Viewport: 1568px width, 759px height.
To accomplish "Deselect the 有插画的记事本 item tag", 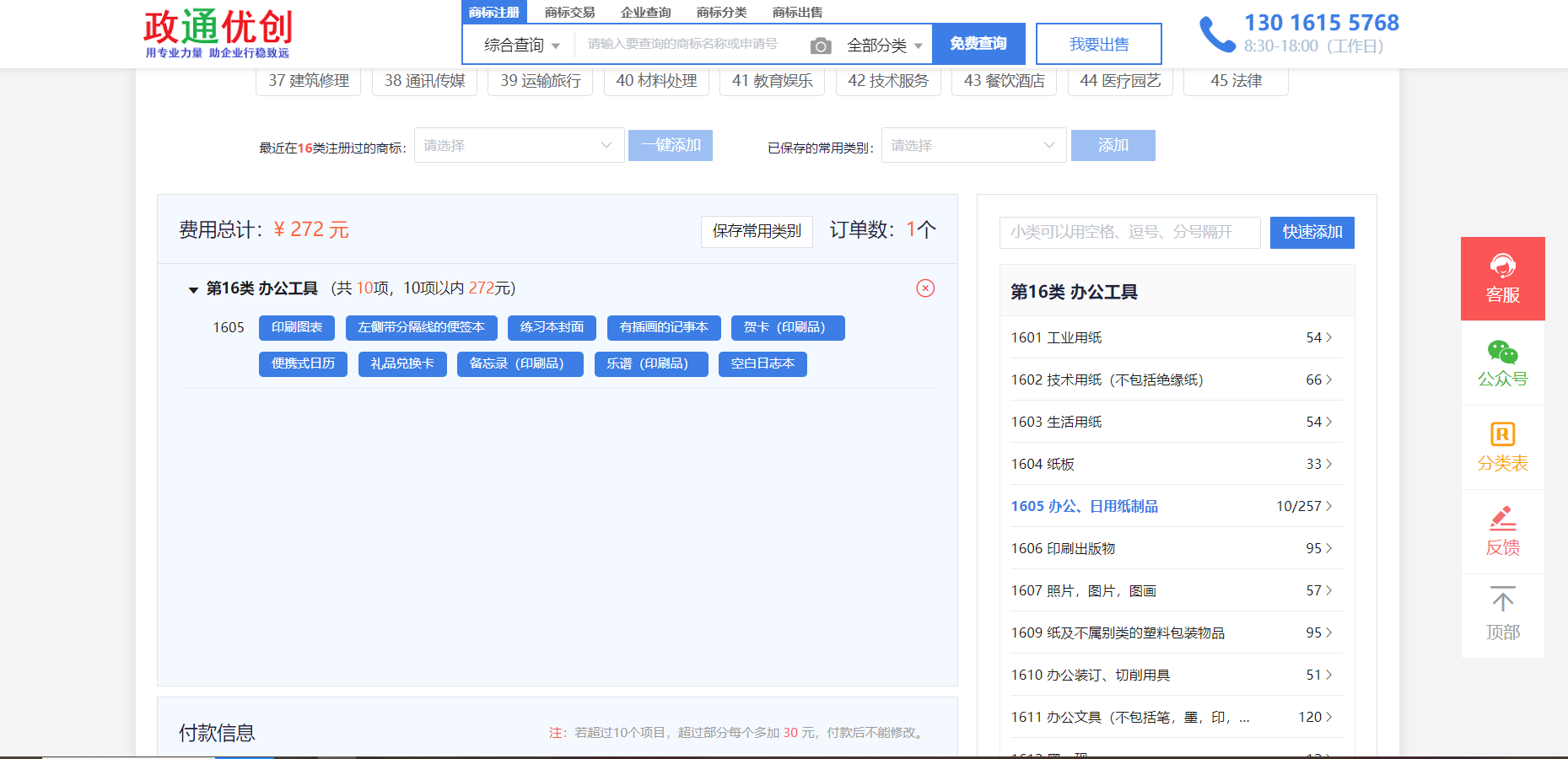I will (664, 327).
